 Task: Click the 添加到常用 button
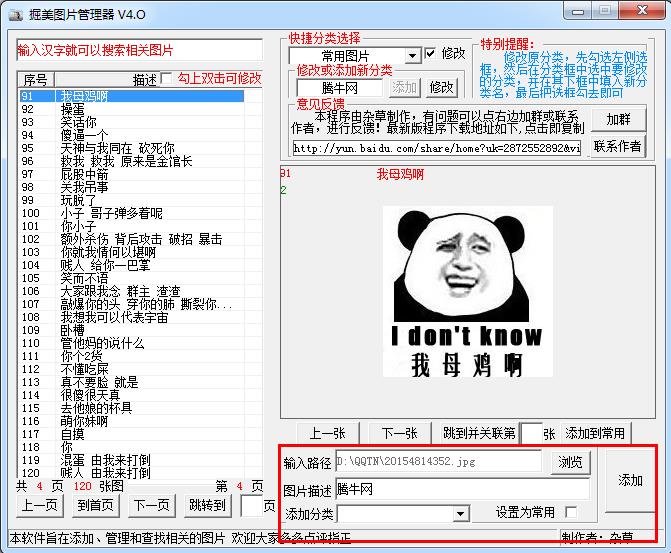tap(596, 433)
